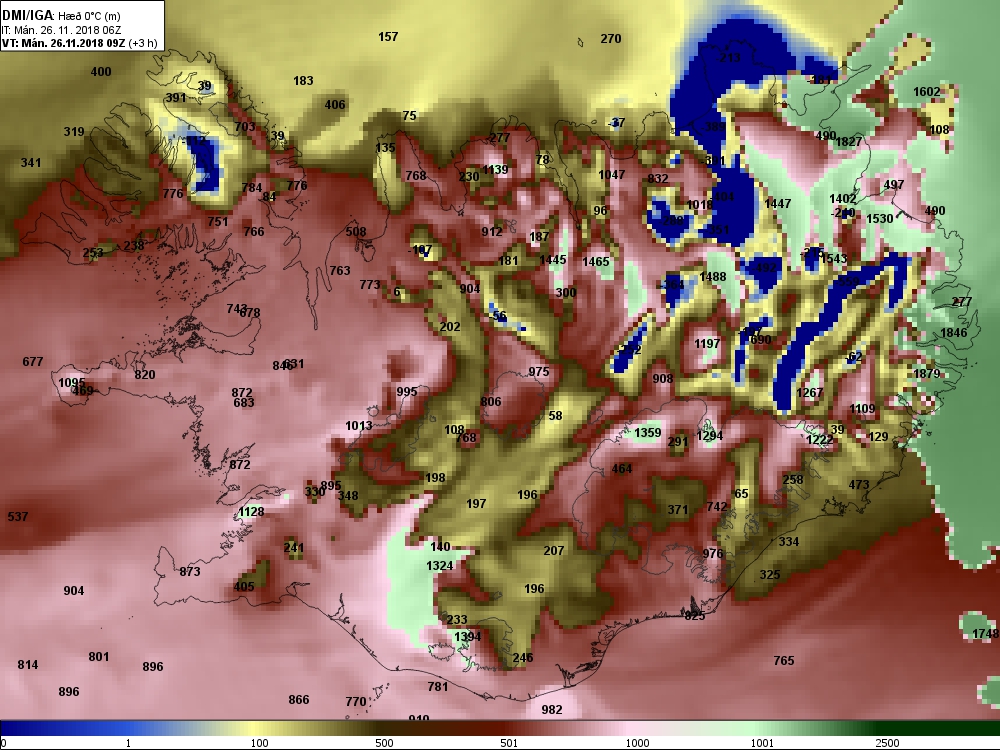Viewport: 1000px width, 750px height.
Task: Click the map value '1128'
Action: click(251, 511)
